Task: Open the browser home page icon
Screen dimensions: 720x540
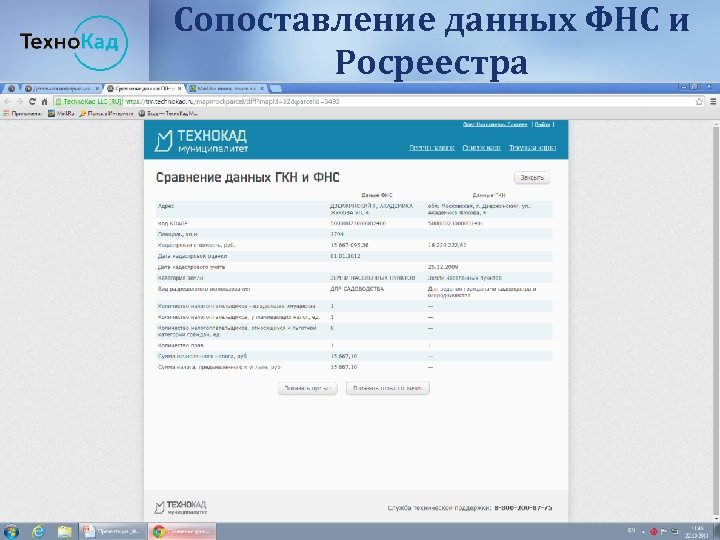Action: pyautogui.click(x=45, y=101)
